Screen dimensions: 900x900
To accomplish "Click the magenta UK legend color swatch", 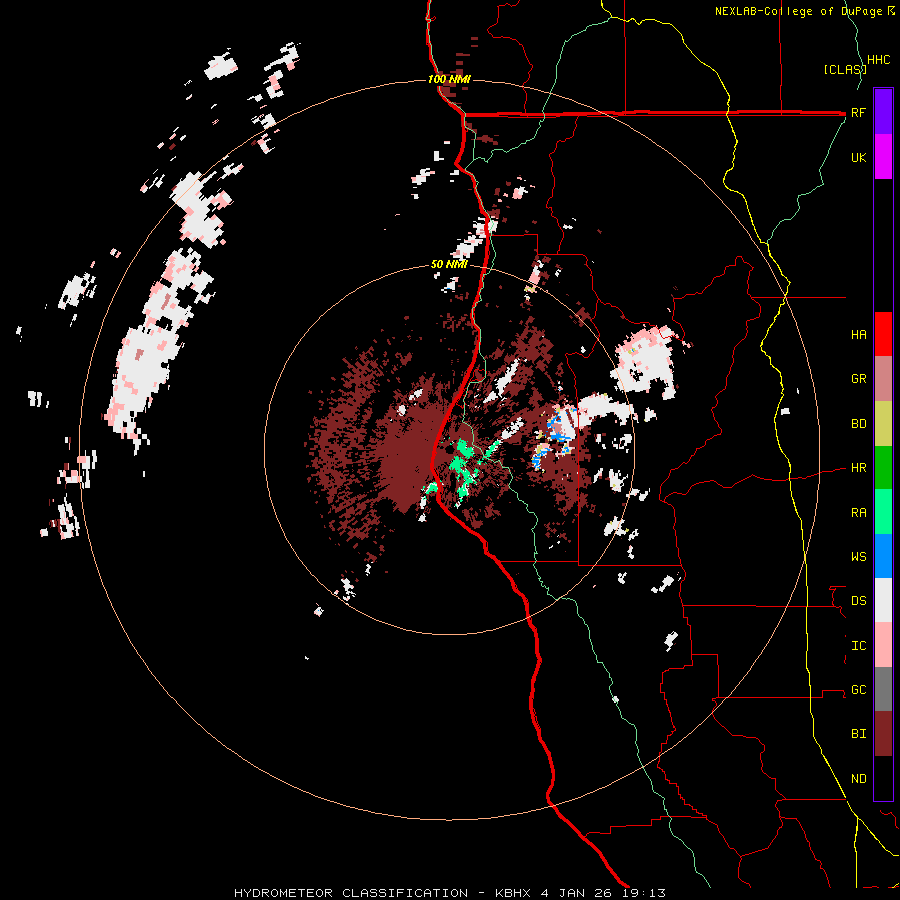I will click(x=883, y=157).
